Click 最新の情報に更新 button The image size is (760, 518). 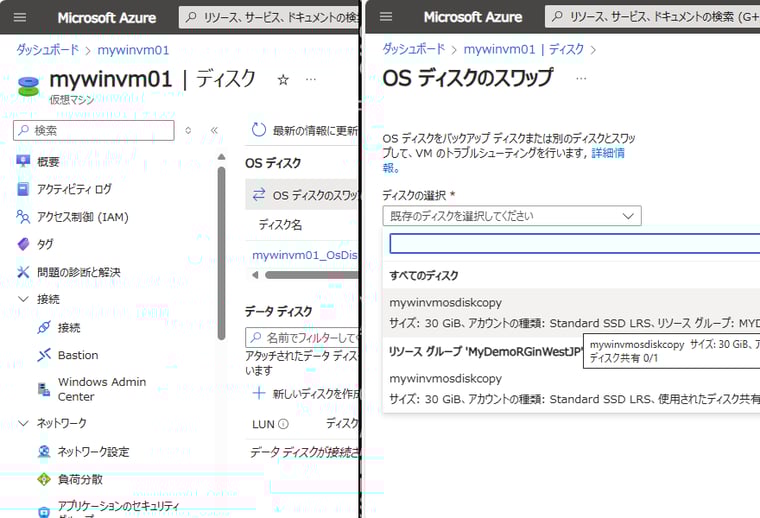(304, 130)
